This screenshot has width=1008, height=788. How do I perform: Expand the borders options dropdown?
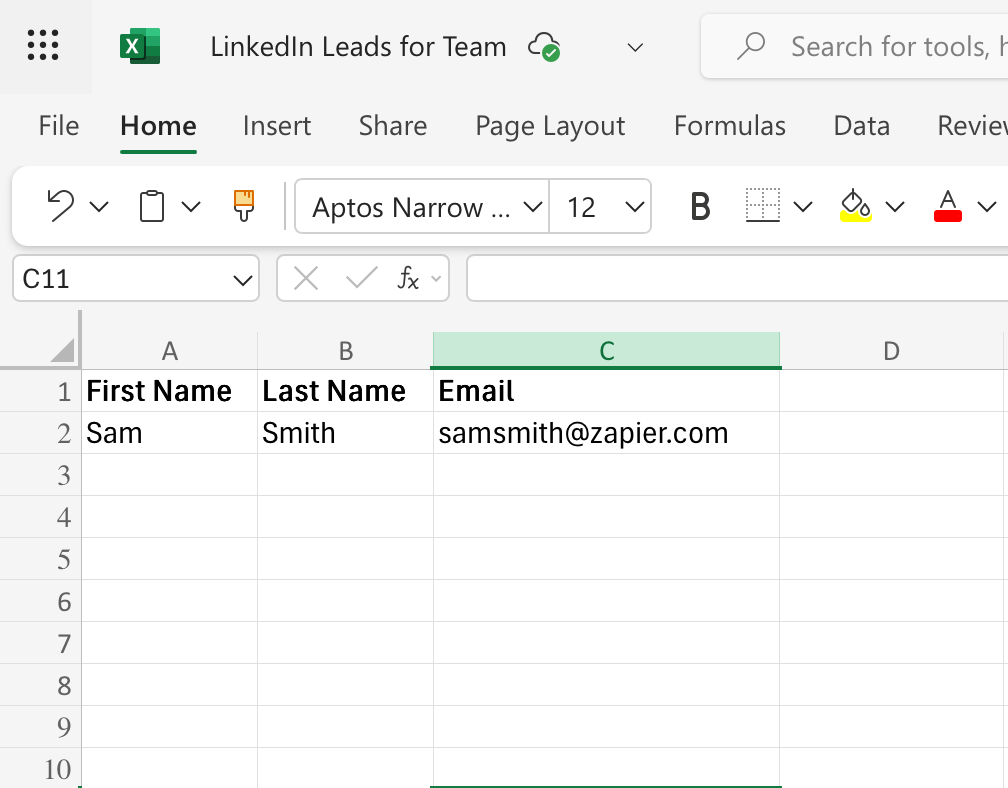coord(803,207)
